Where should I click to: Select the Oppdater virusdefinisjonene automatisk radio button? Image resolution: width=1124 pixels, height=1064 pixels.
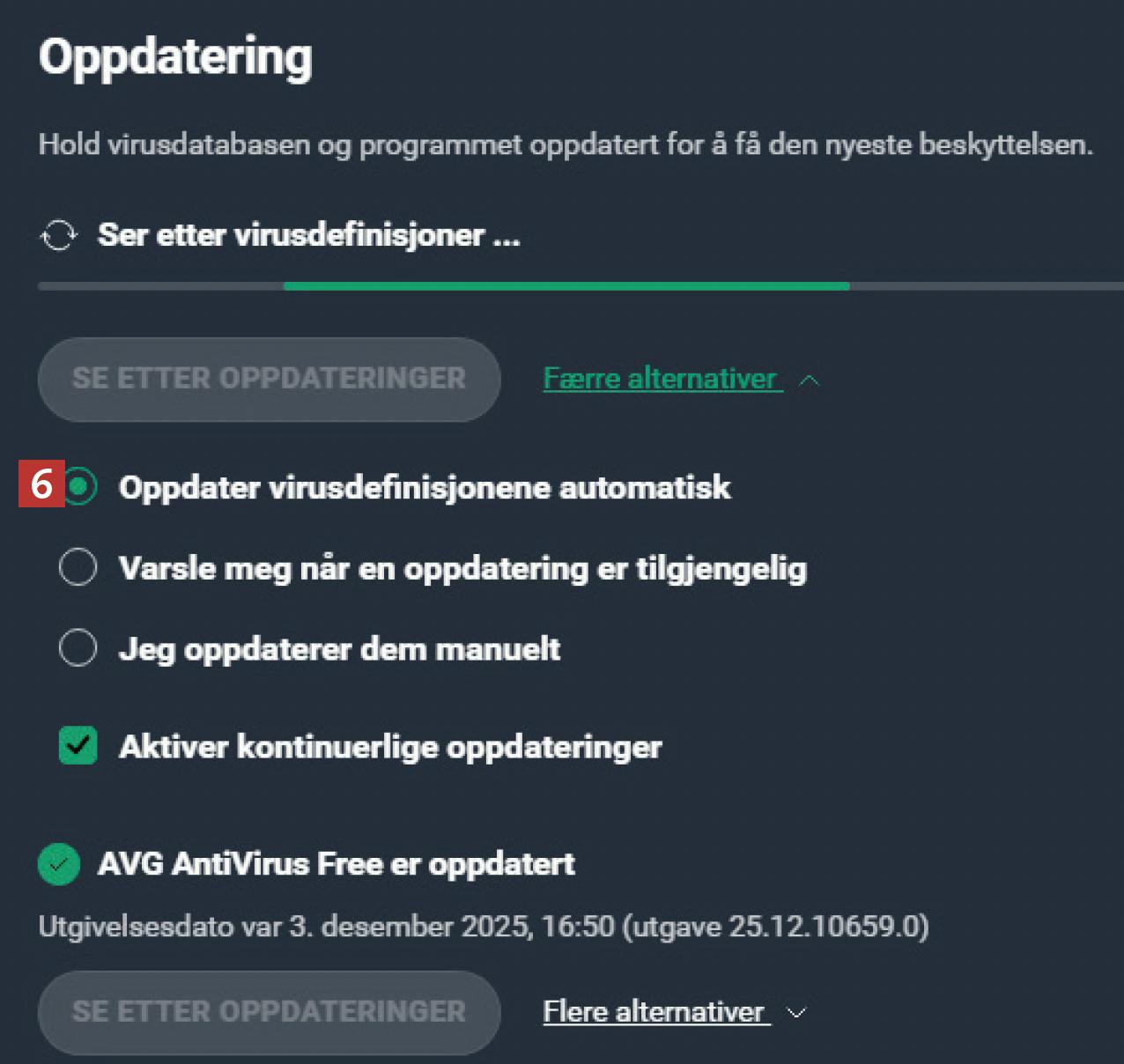click(79, 487)
